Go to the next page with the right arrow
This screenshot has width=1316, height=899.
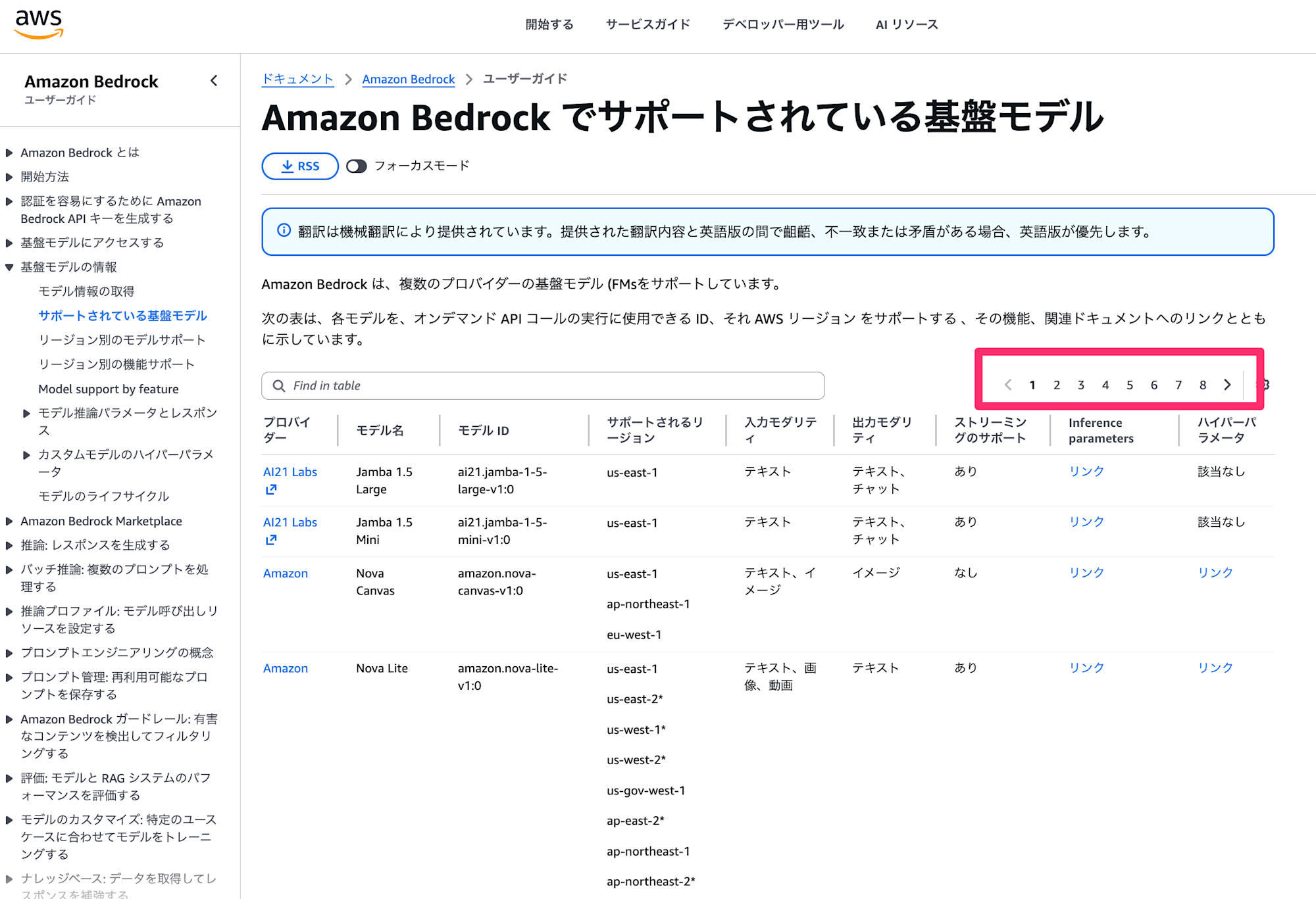[1227, 385]
